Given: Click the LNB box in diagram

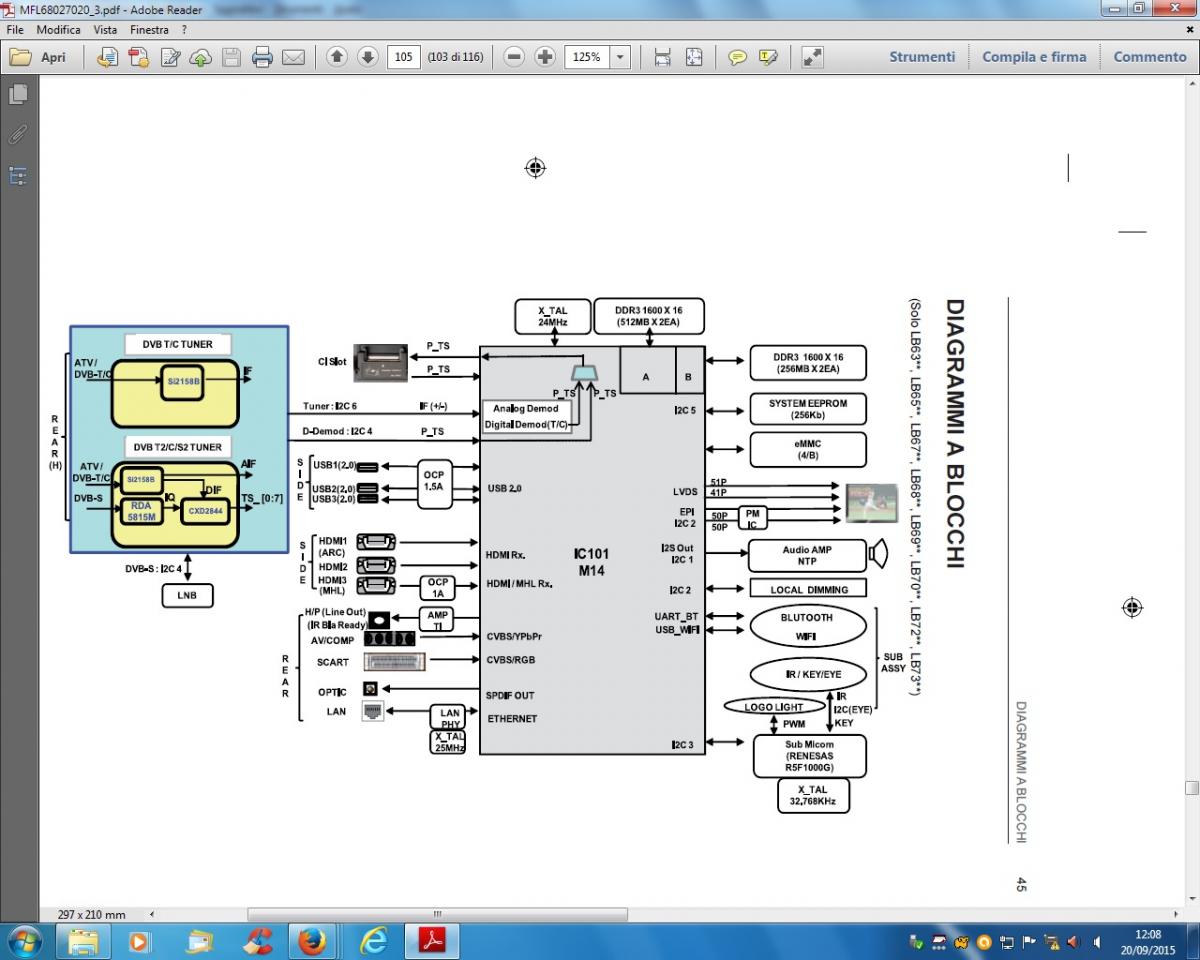Looking at the screenshot, I should pyautogui.click(x=188, y=595).
